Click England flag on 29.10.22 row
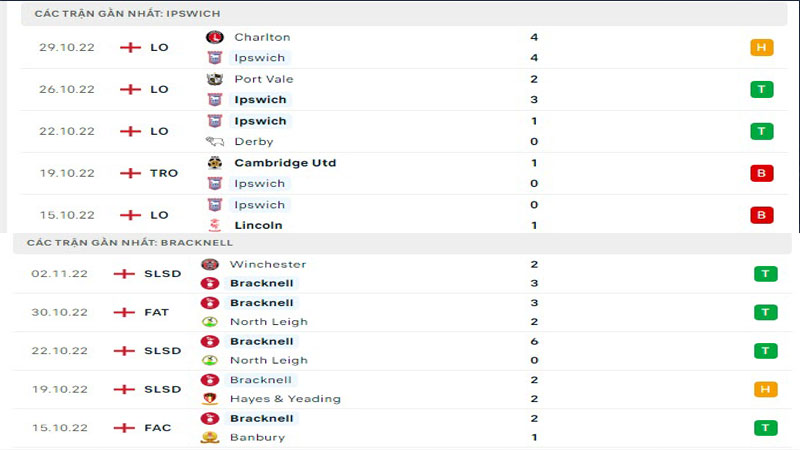 (130, 47)
